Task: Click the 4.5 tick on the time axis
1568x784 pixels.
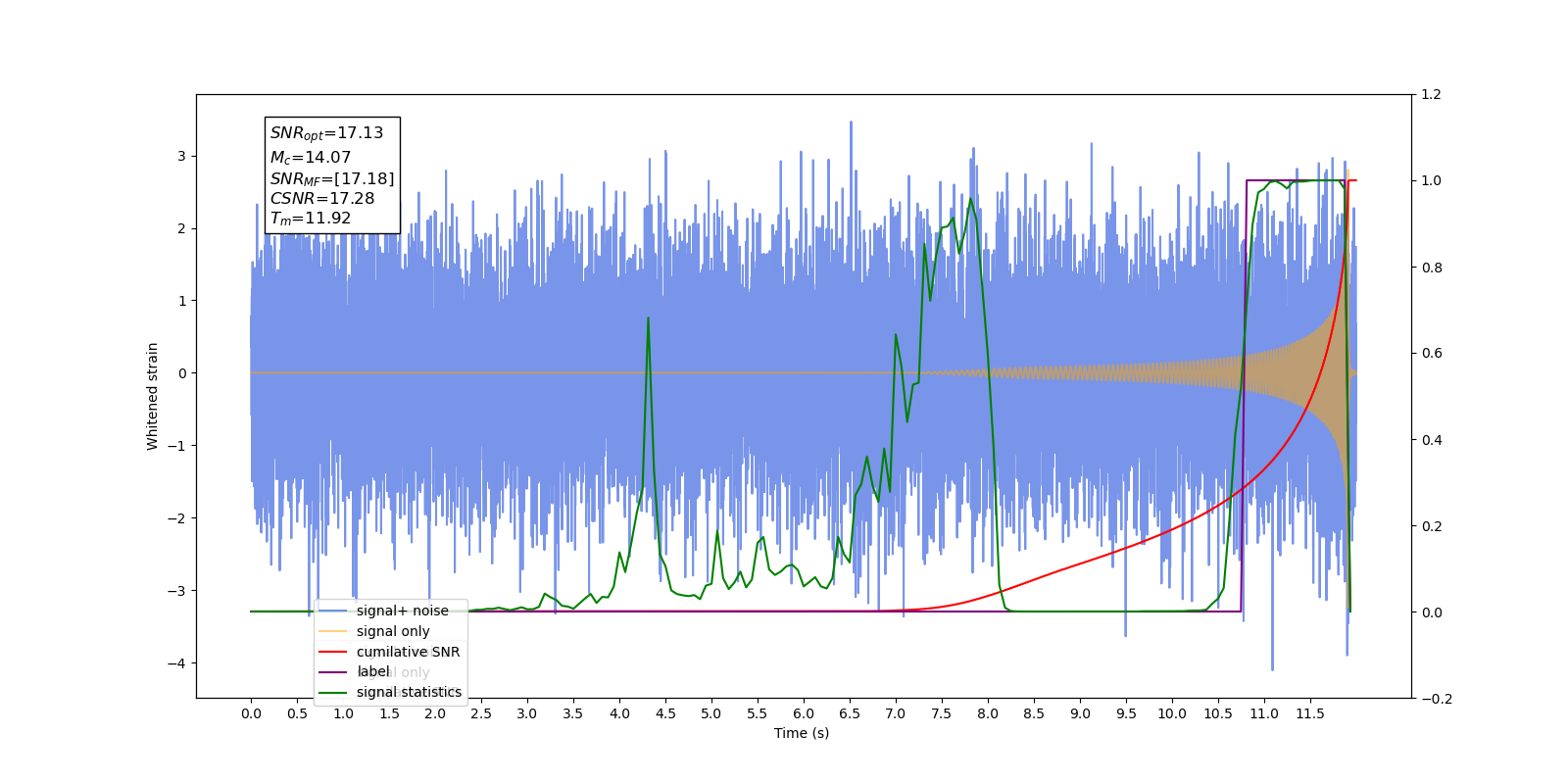Action: (665, 713)
